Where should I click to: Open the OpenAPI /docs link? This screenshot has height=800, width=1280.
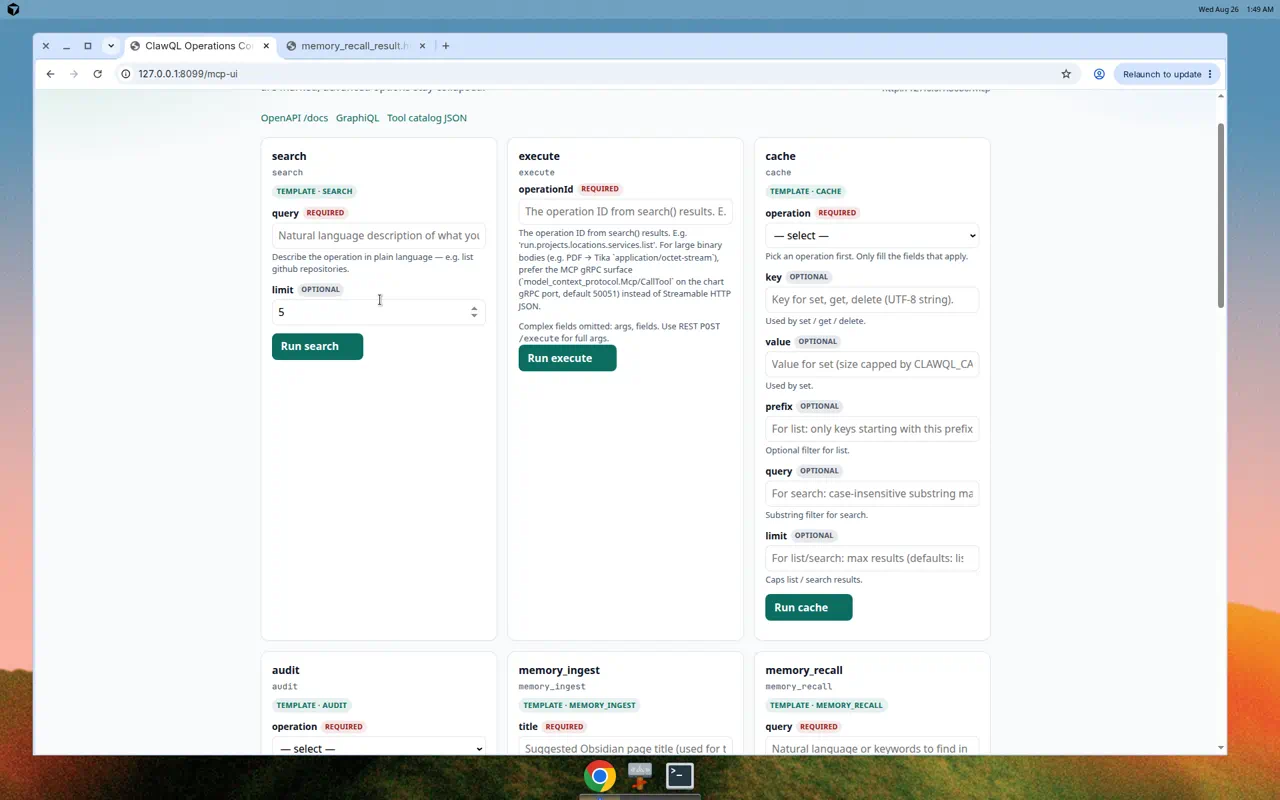(x=294, y=118)
